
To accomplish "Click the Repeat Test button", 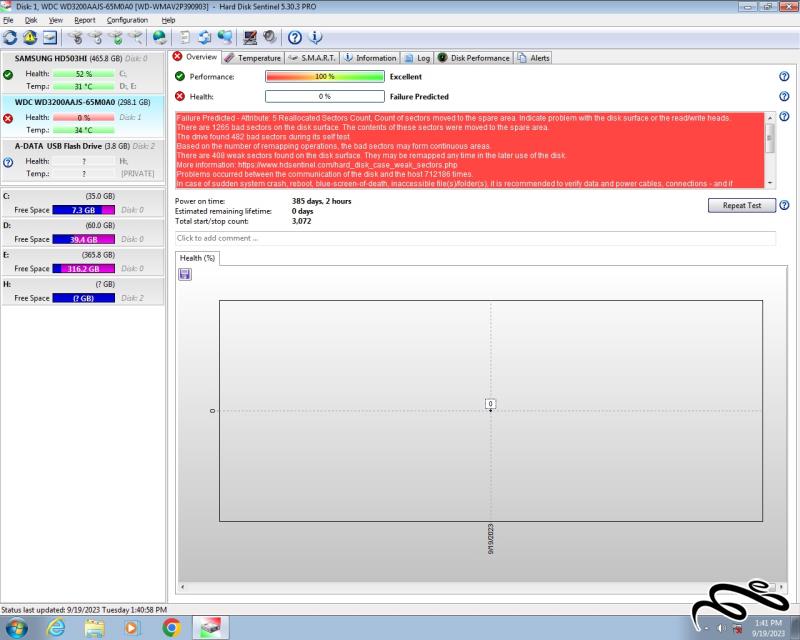I will (x=742, y=205).
